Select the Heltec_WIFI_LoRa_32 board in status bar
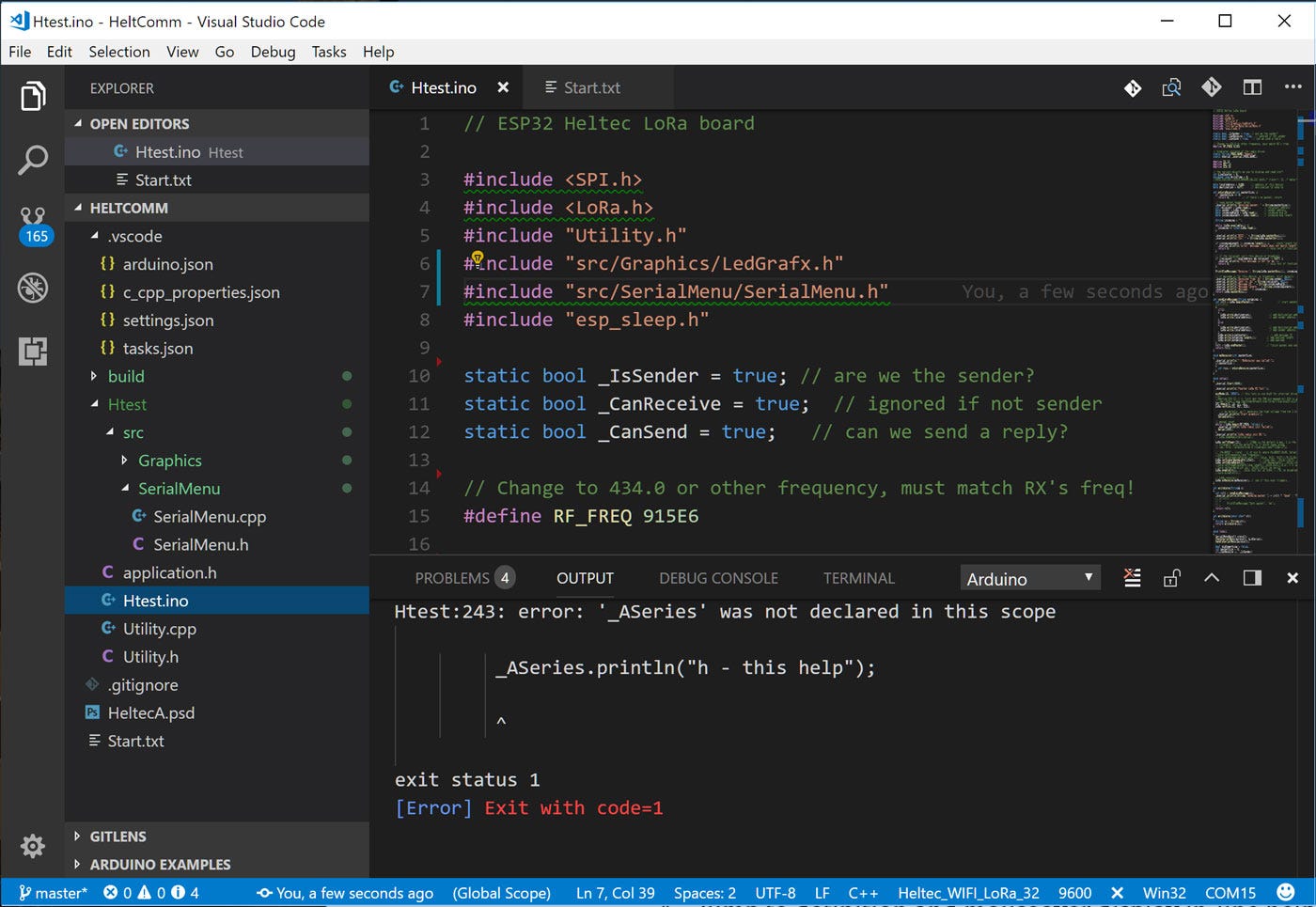This screenshot has width=1316, height=907. (968, 893)
